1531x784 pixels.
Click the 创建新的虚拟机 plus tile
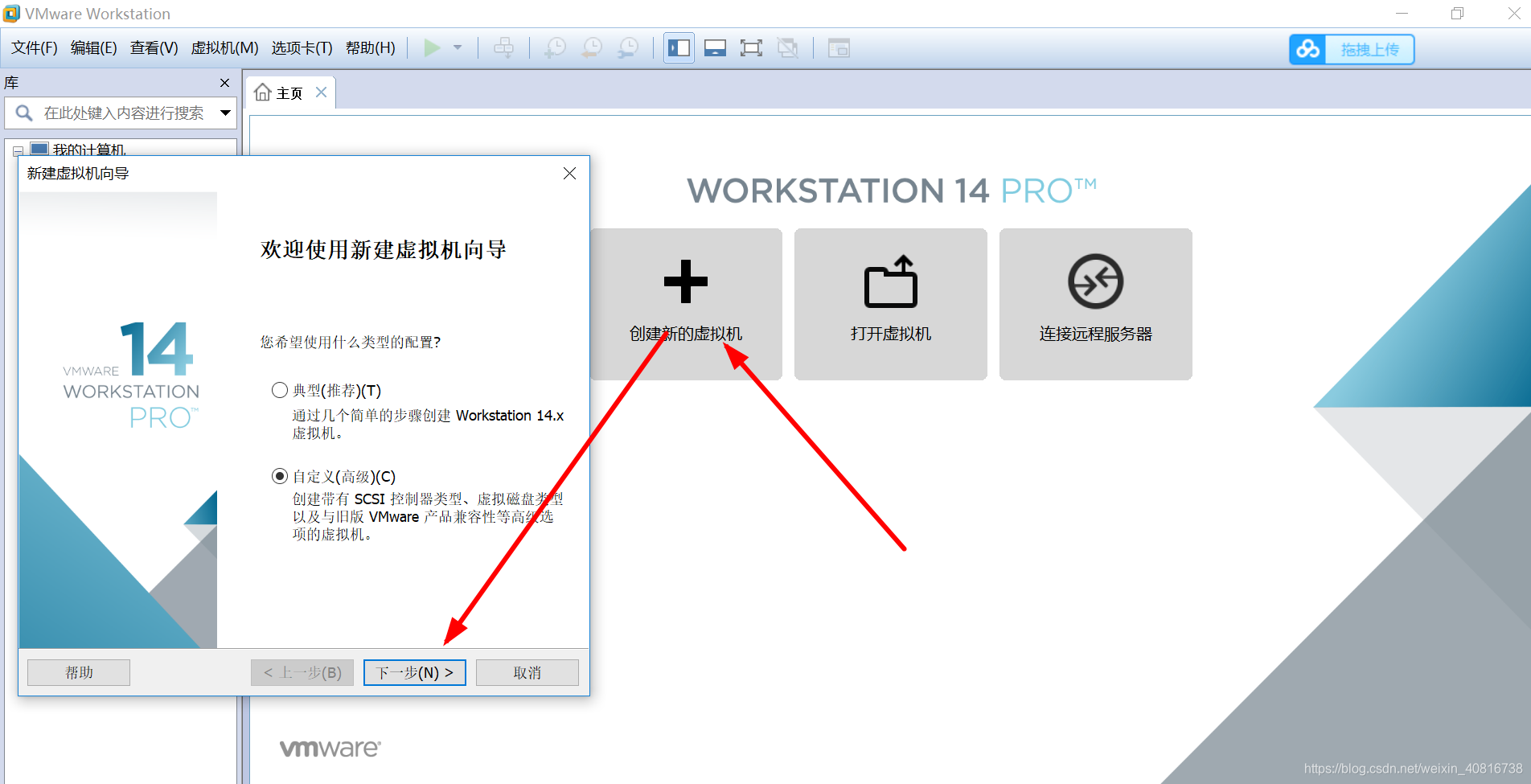pos(686,304)
